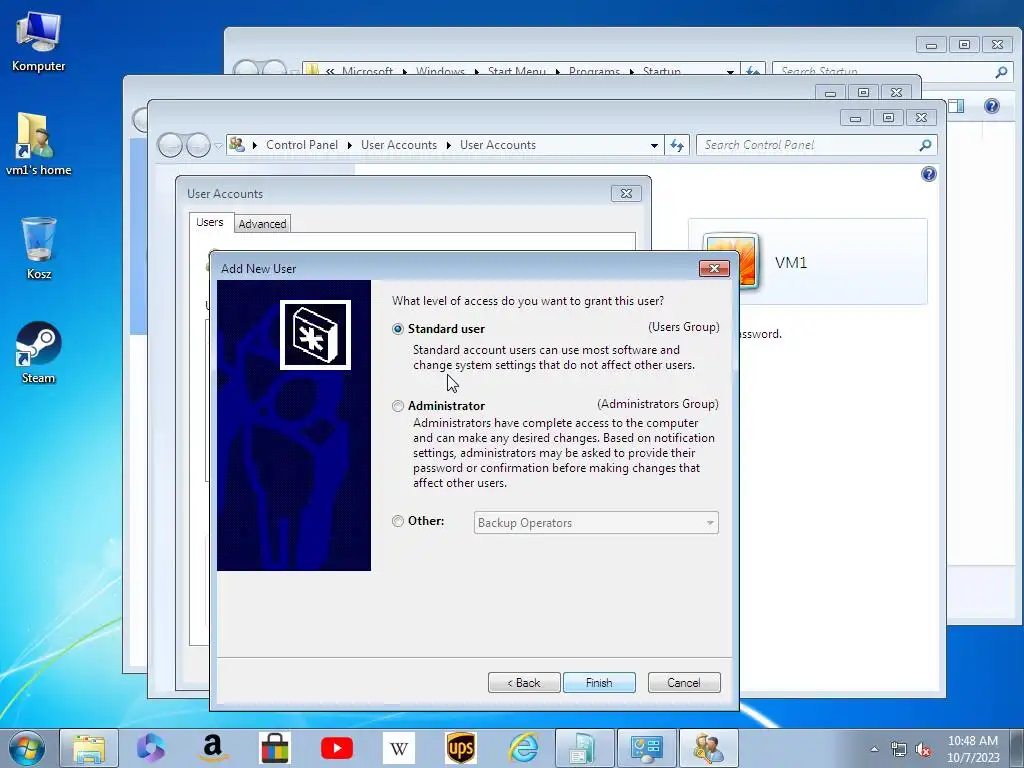The image size is (1024, 768).
Task: Open the YouTube taskbar shortcut
Action: [337, 748]
